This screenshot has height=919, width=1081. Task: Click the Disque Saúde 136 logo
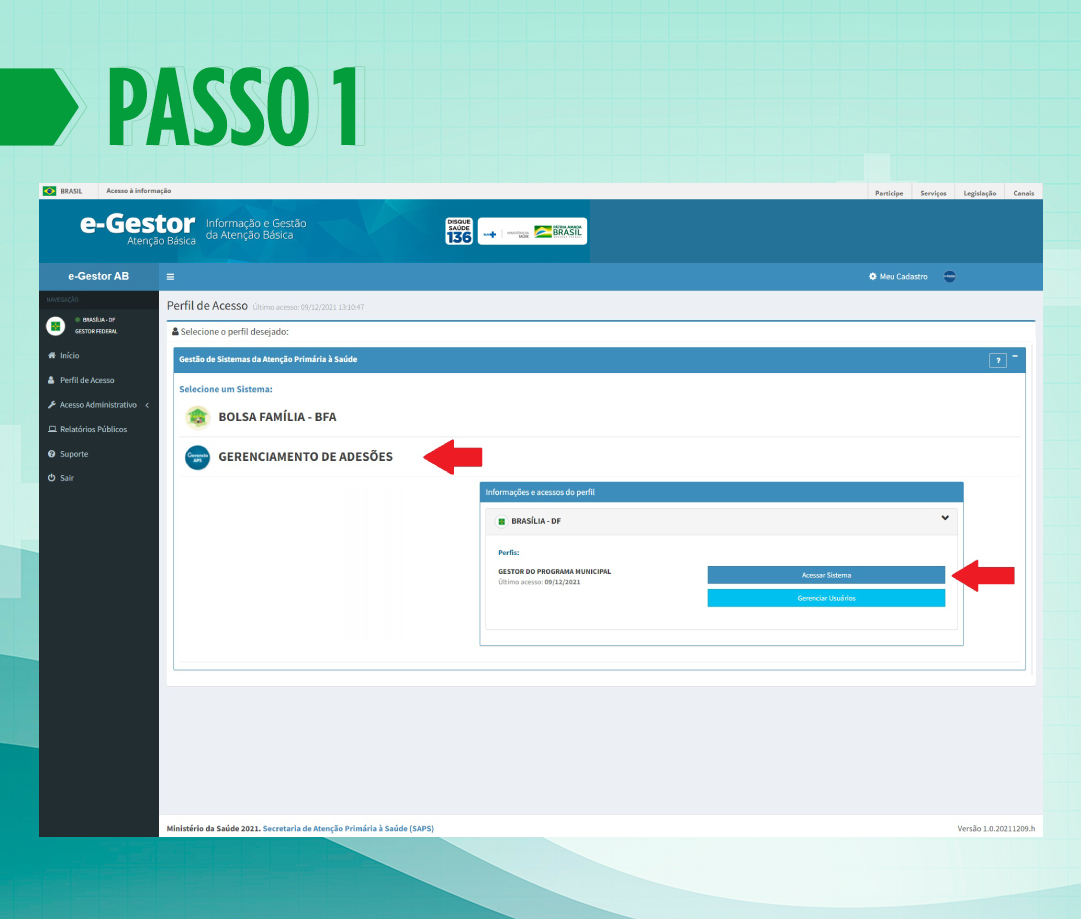[x=459, y=231]
